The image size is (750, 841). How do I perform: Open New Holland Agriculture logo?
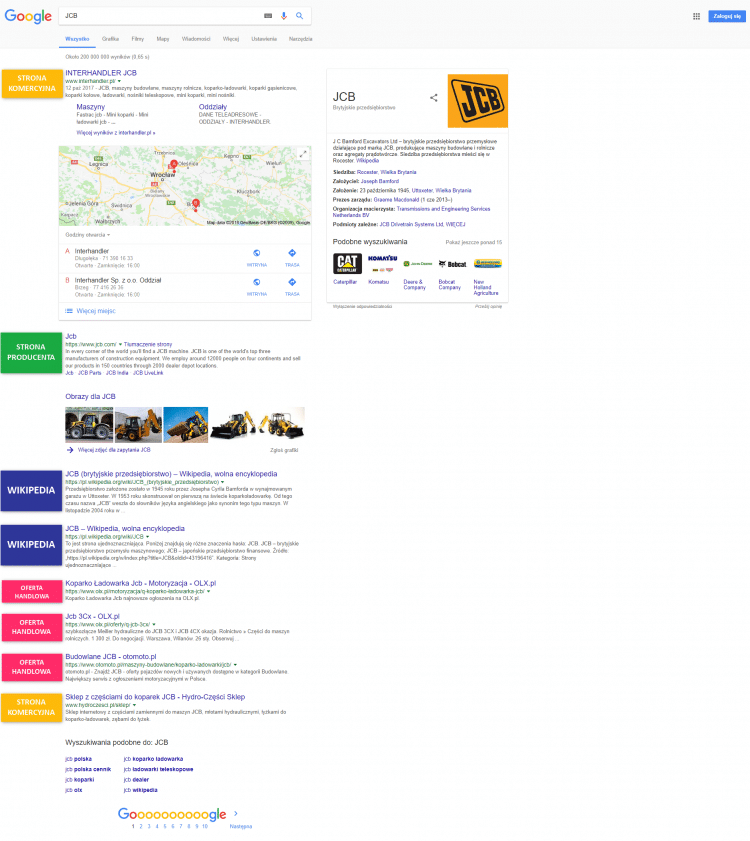488,263
